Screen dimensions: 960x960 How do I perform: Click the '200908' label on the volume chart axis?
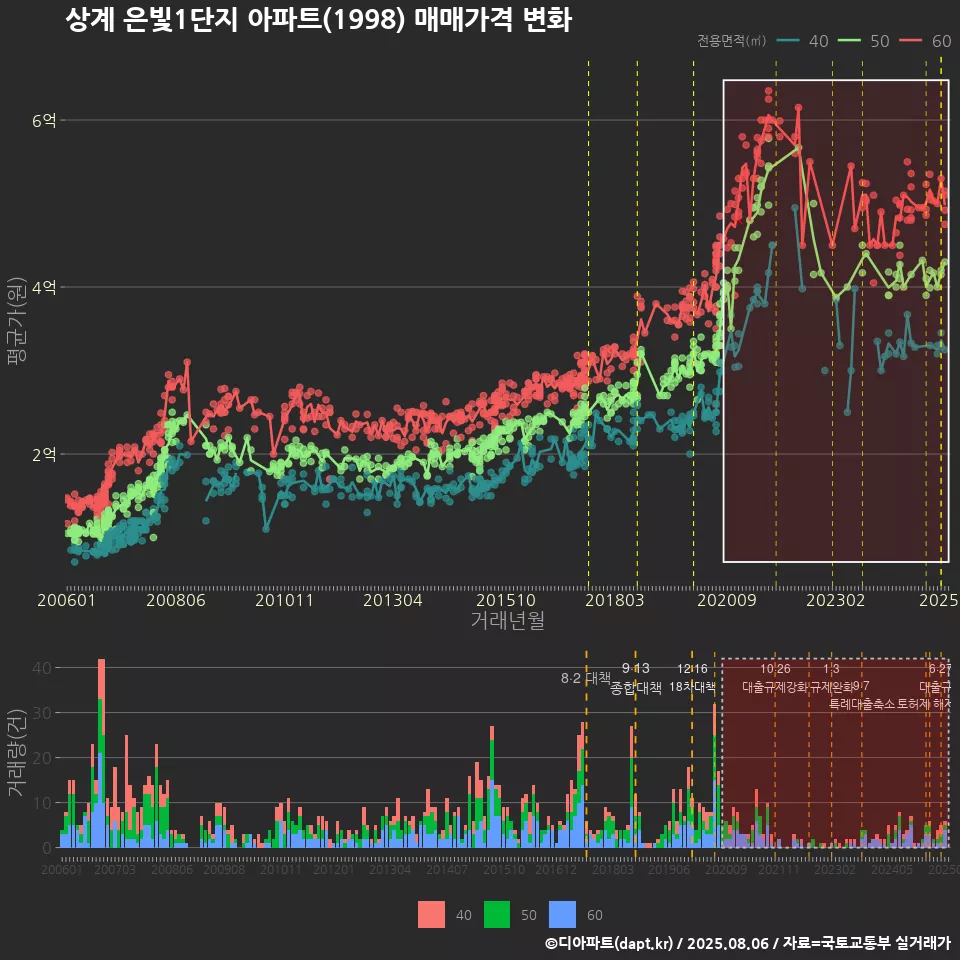(224, 869)
